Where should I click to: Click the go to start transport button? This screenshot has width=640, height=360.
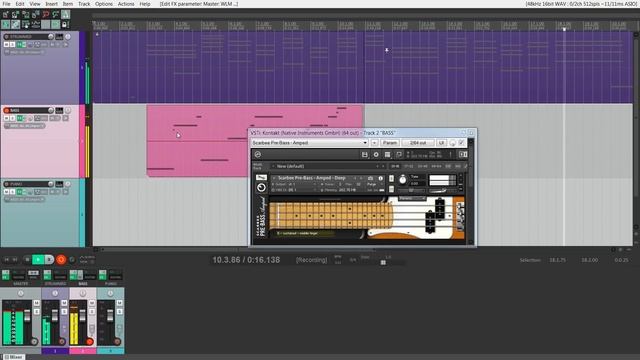[6, 260]
